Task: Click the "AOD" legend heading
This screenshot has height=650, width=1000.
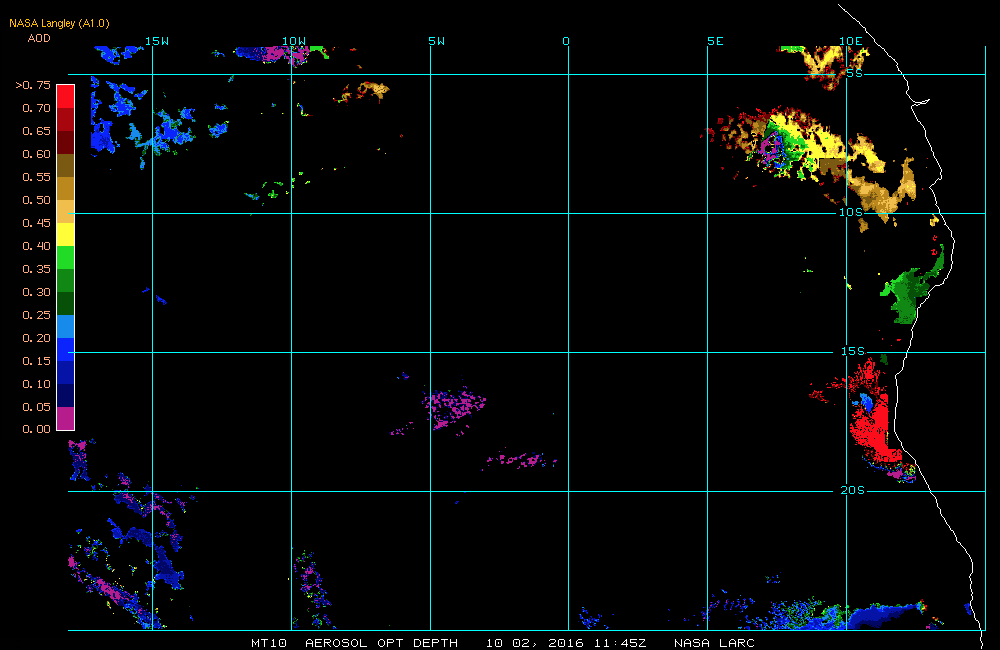Action: coord(39,38)
